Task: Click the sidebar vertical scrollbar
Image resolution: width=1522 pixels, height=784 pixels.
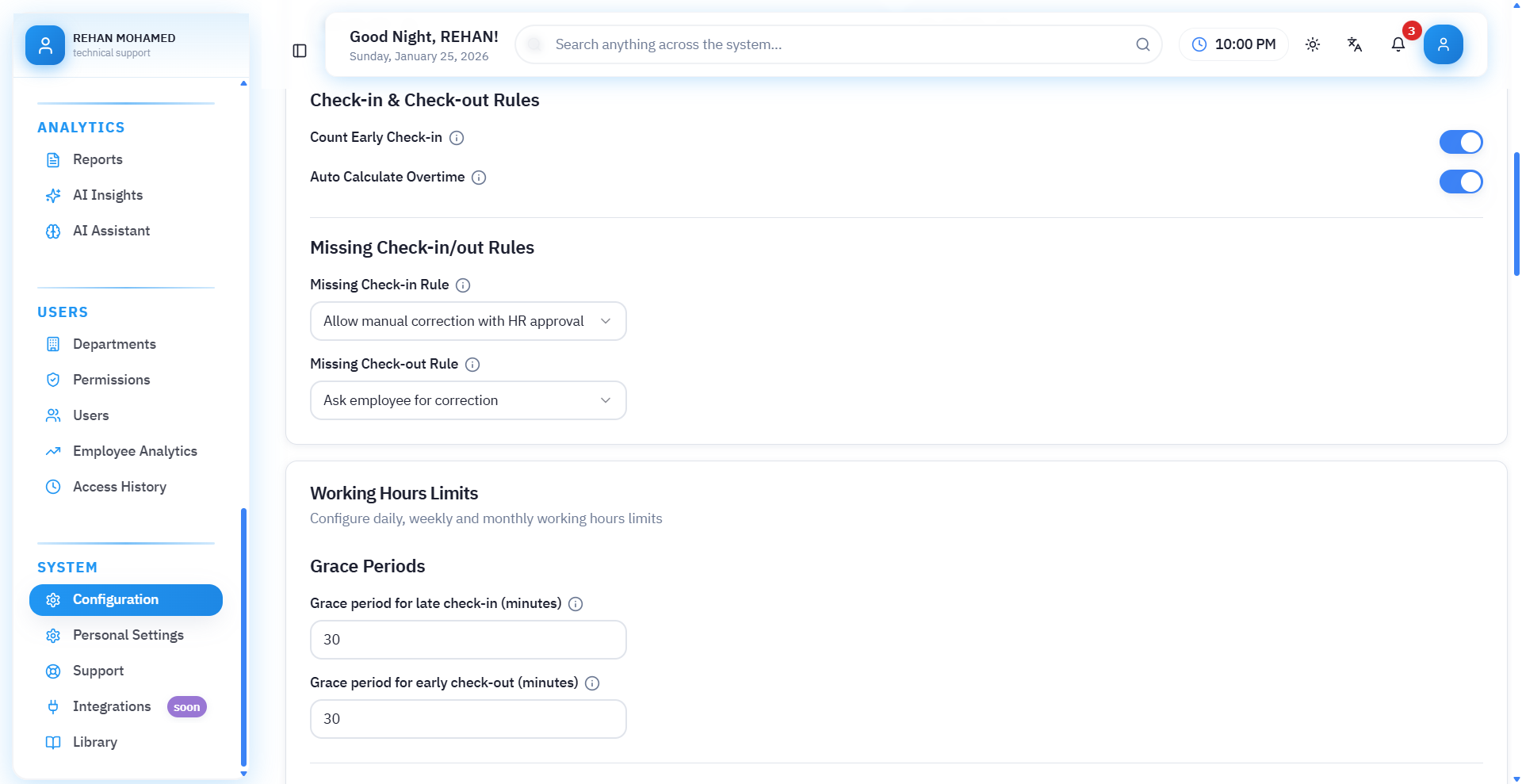Action: (243, 634)
